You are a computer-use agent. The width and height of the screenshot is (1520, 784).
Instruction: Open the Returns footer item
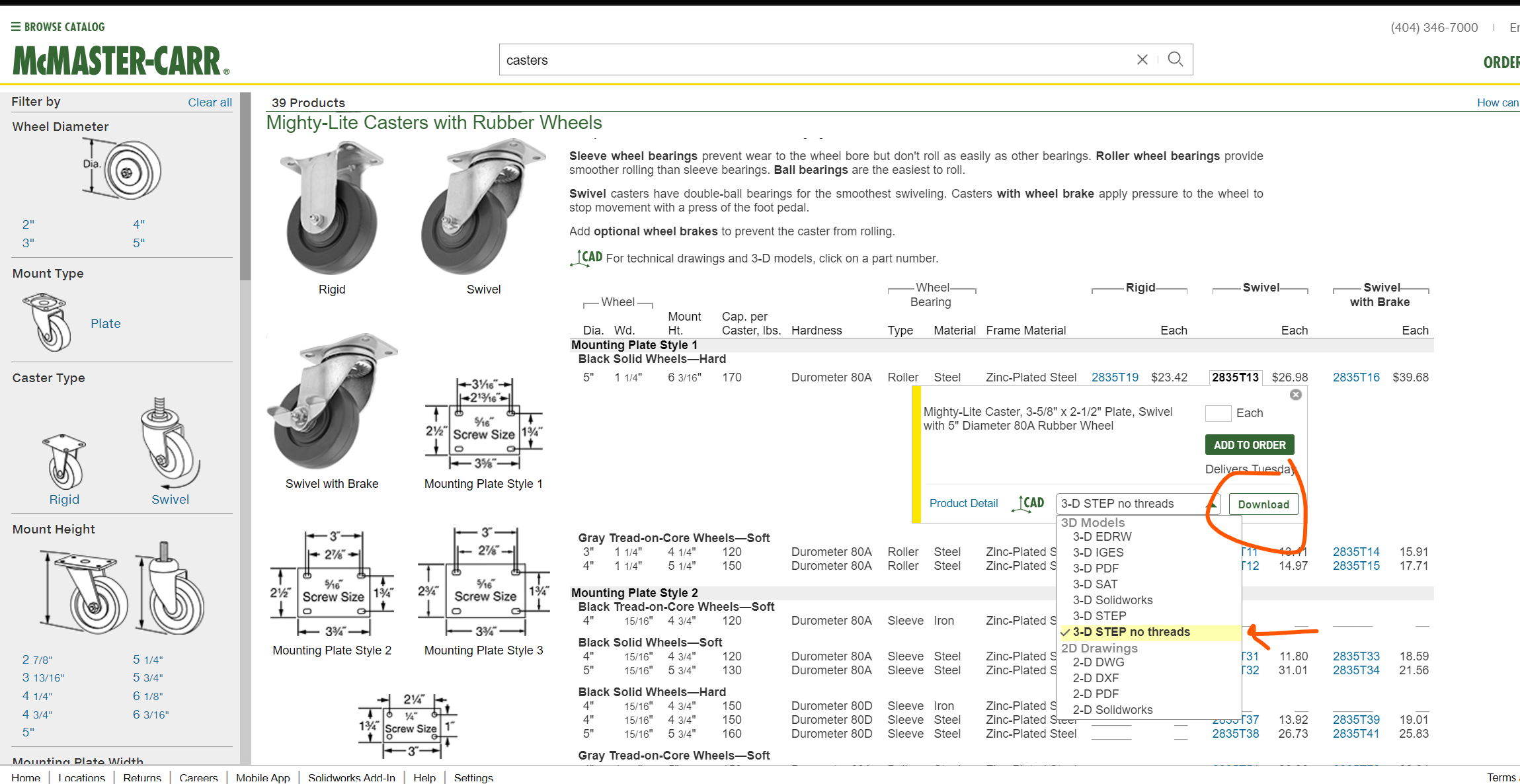pos(142,777)
